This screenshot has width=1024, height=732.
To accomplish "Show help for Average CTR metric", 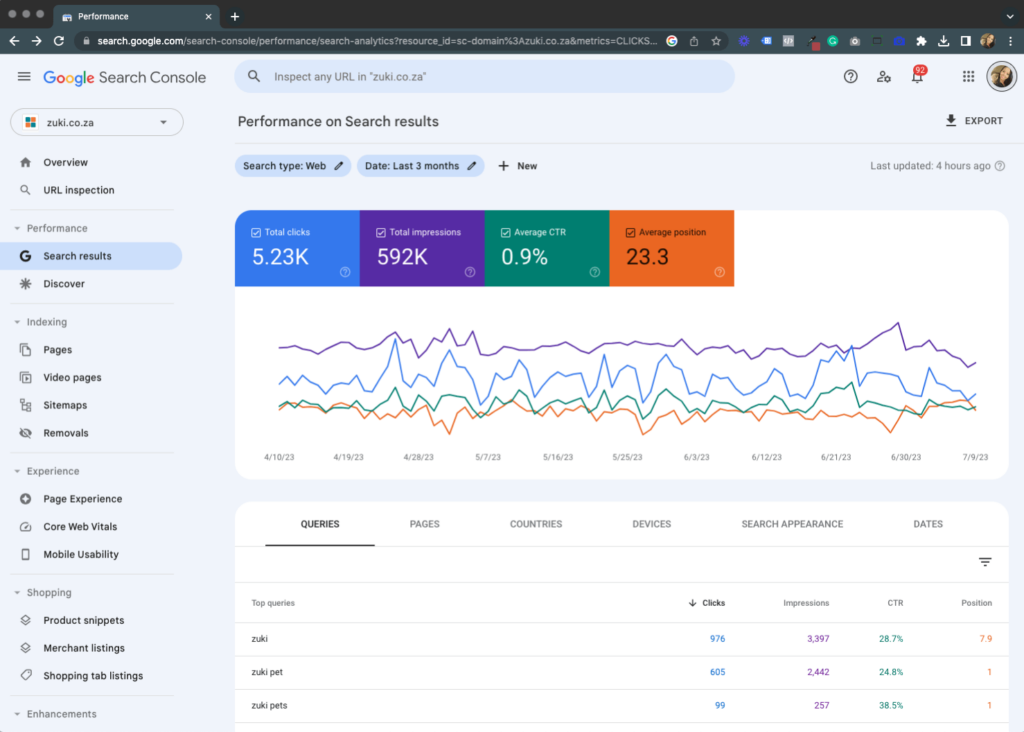I will click(x=594, y=272).
